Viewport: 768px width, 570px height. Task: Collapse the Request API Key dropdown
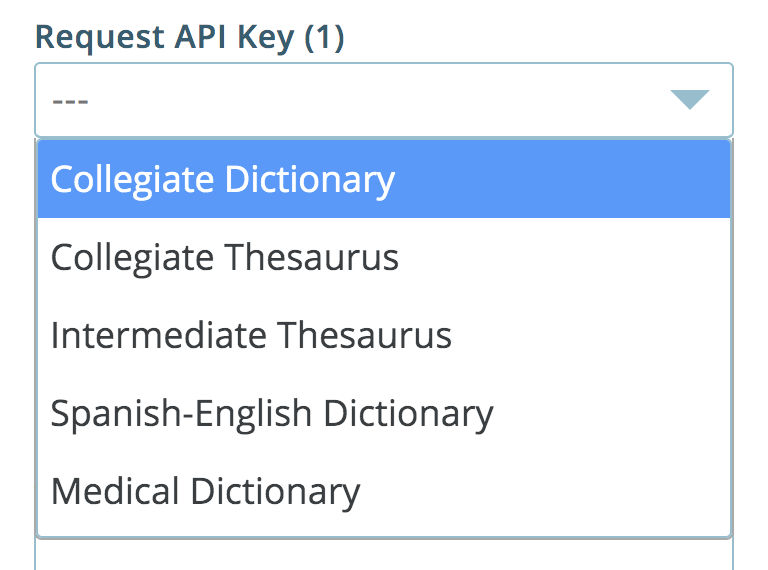[384, 100]
